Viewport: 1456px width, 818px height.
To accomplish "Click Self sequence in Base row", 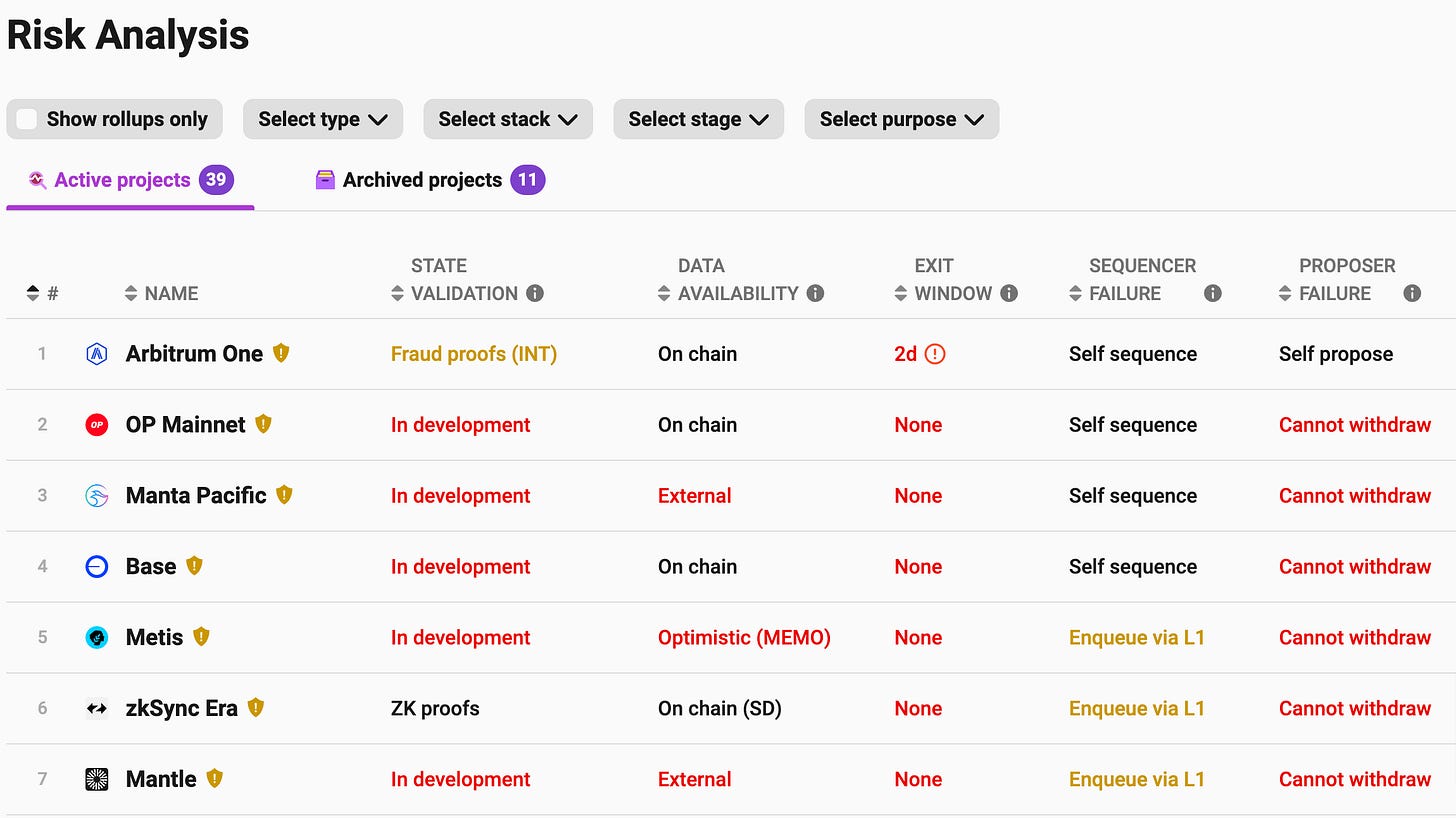I will [x=1133, y=567].
